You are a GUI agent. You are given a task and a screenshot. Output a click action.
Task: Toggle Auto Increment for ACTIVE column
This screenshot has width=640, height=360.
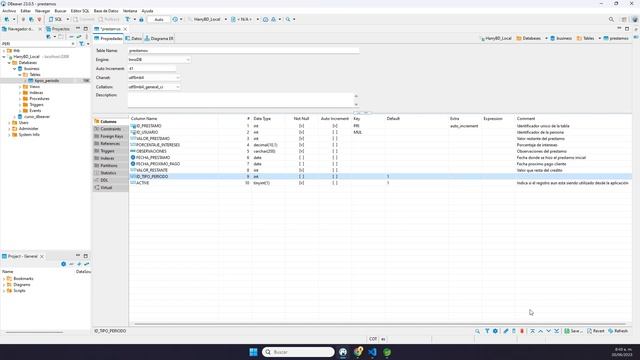(x=335, y=183)
